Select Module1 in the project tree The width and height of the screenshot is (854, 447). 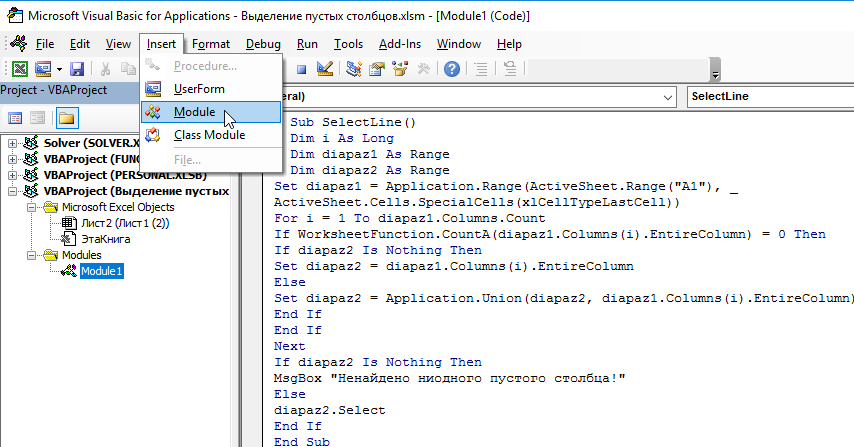(101, 271)
